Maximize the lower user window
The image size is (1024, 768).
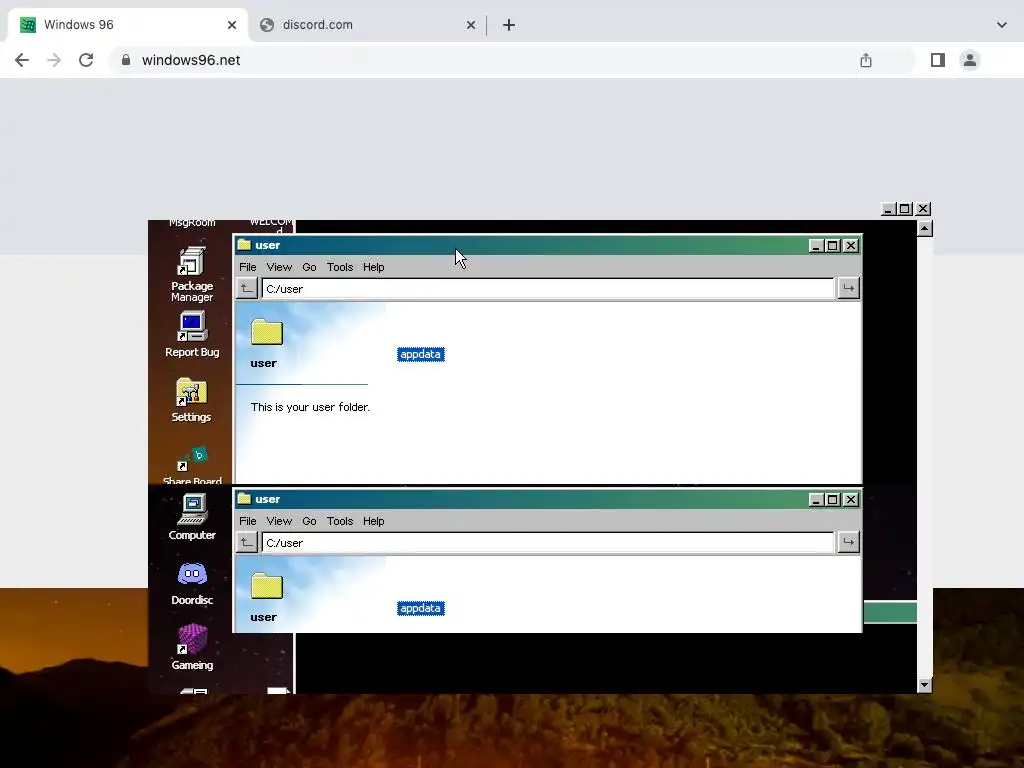(x=833, y=500)
